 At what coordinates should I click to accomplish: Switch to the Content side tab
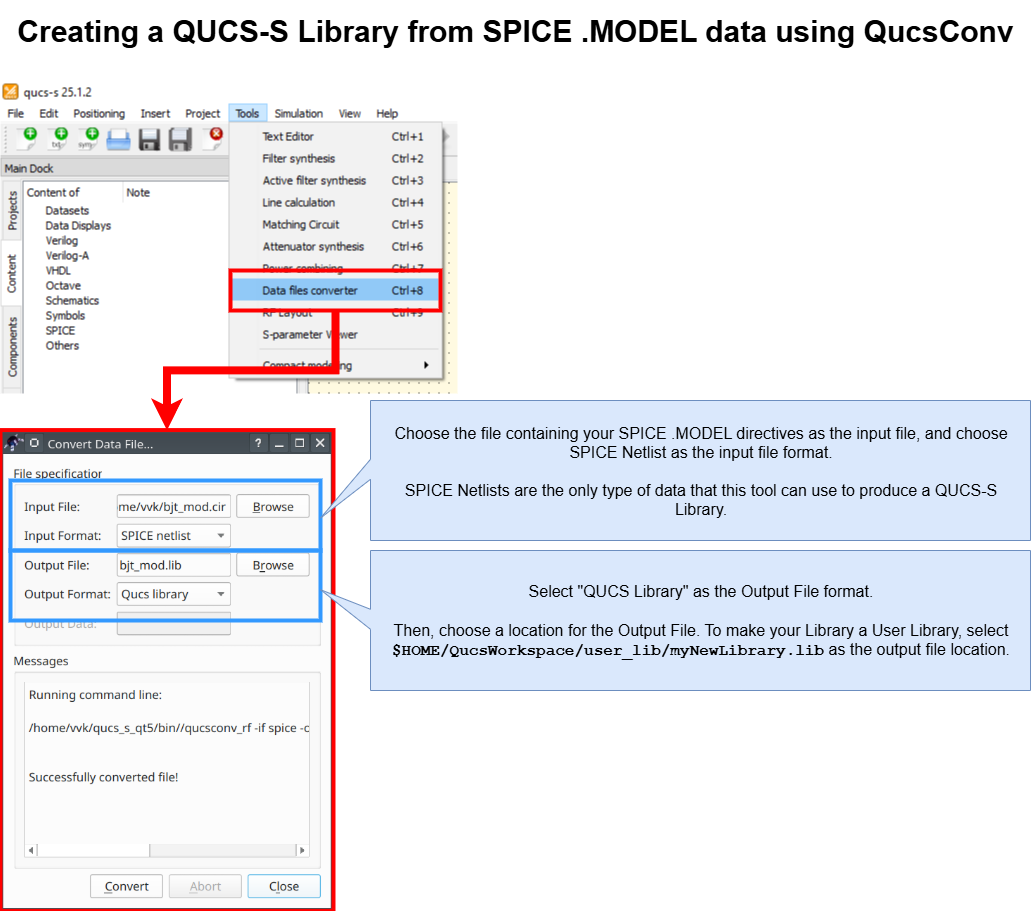coord(12,274)
